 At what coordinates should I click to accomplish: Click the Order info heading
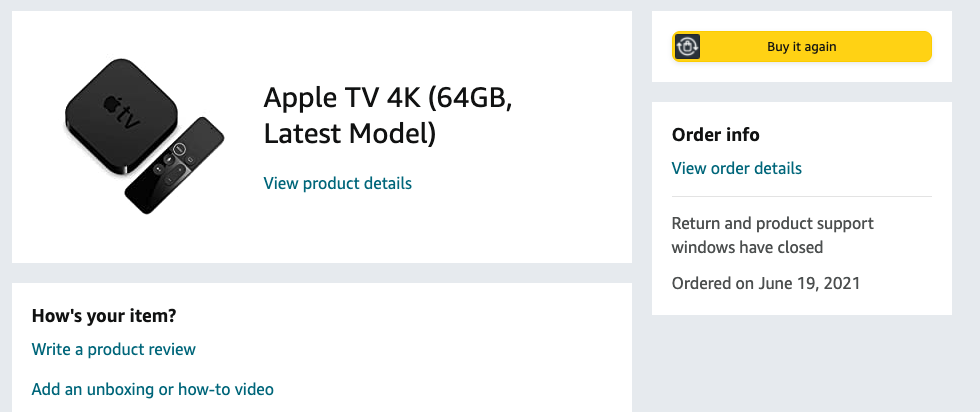tap(716, 134)
